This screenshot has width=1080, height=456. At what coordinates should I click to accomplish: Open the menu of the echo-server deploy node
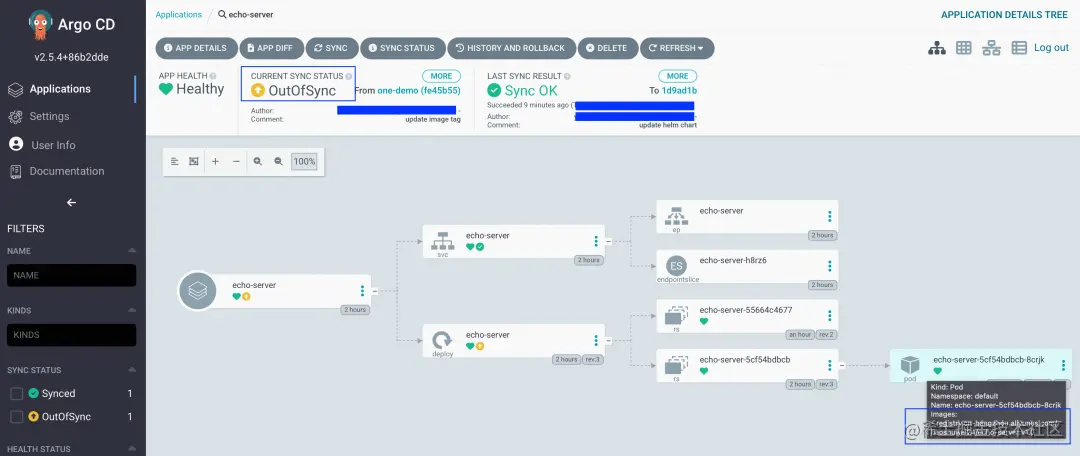tap(596, 340)
